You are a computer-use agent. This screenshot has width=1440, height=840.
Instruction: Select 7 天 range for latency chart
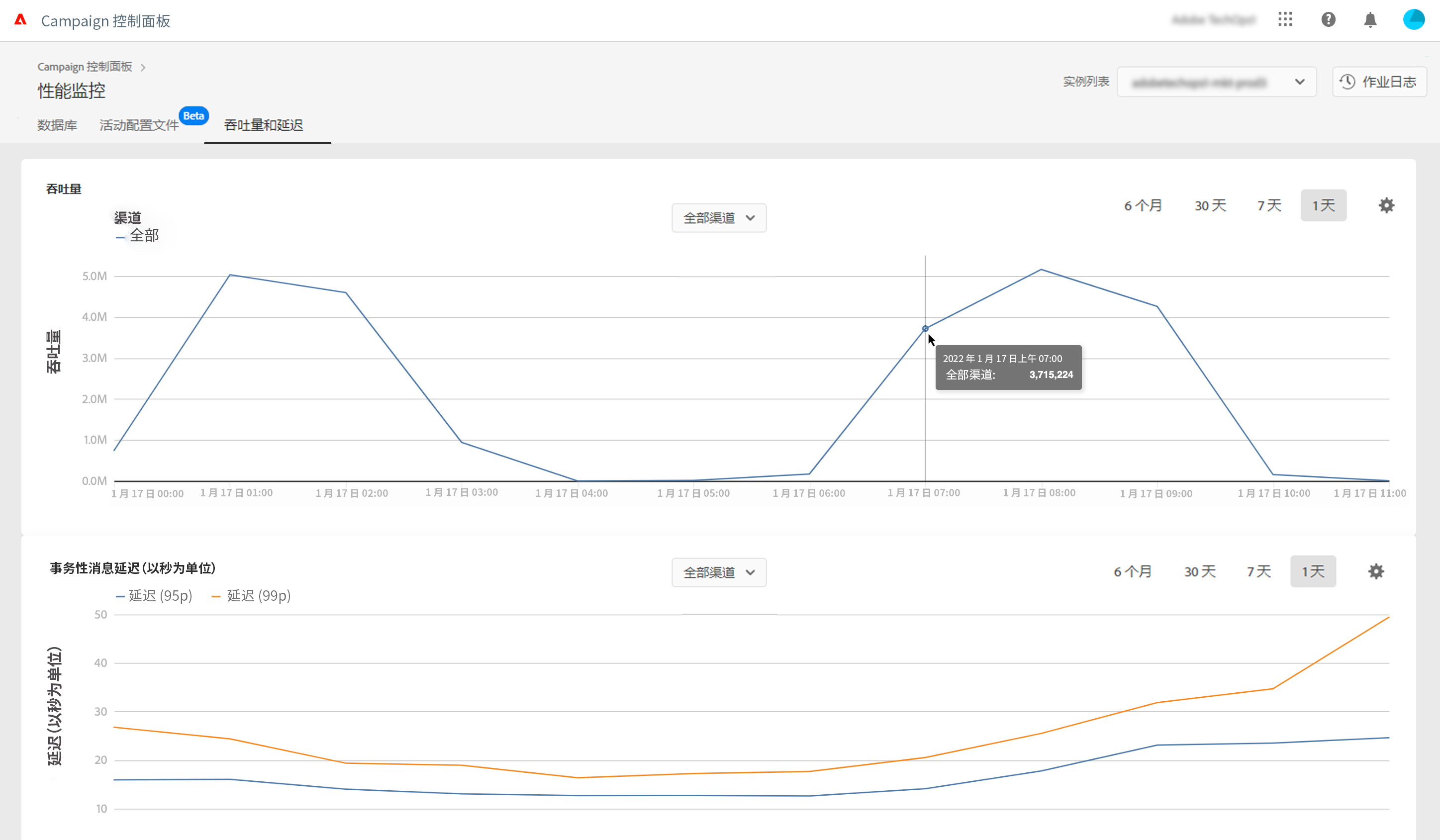click(1258, 571)
